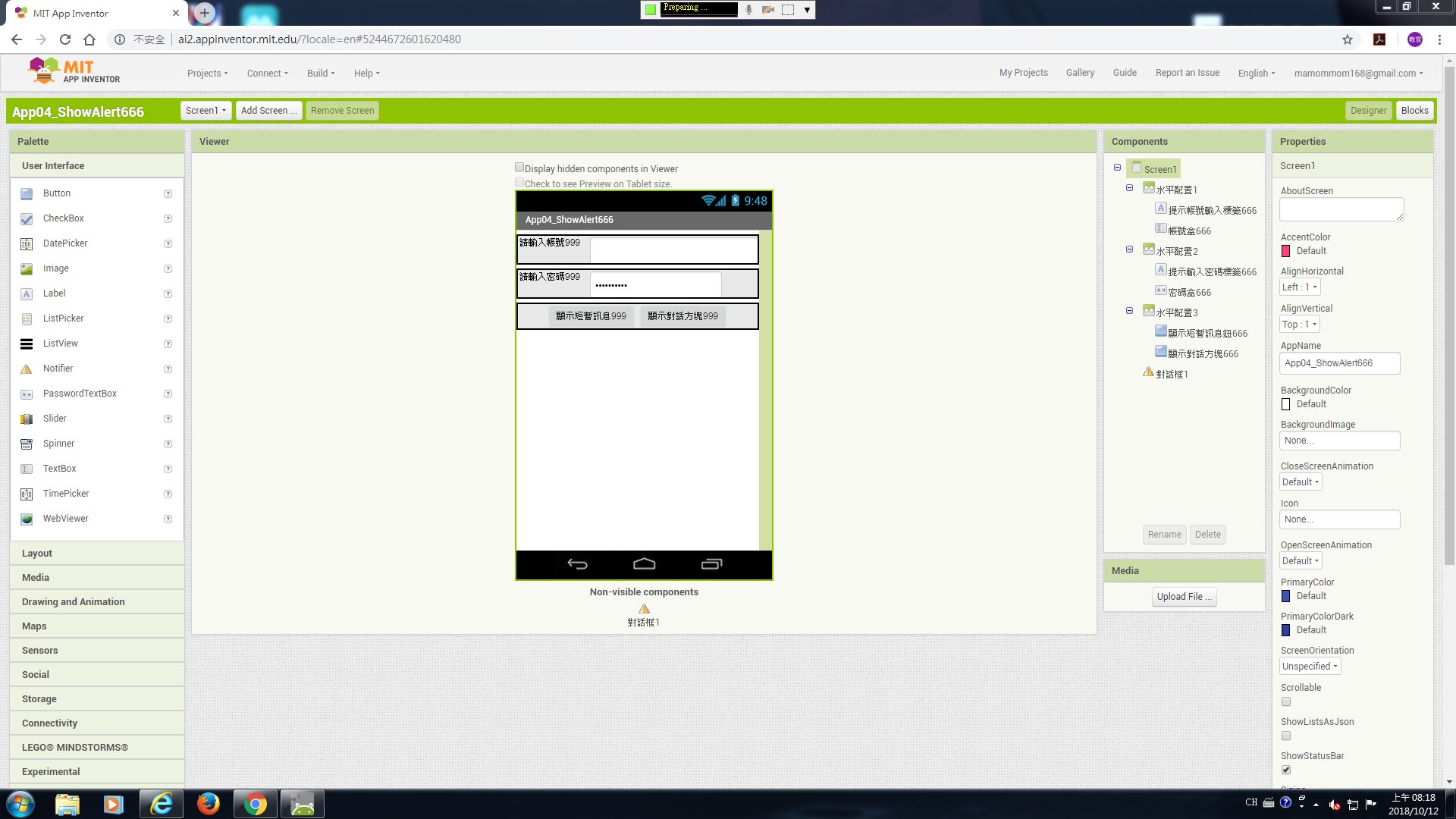Toggle Display hidden components in Viewer

click(519, 168)
